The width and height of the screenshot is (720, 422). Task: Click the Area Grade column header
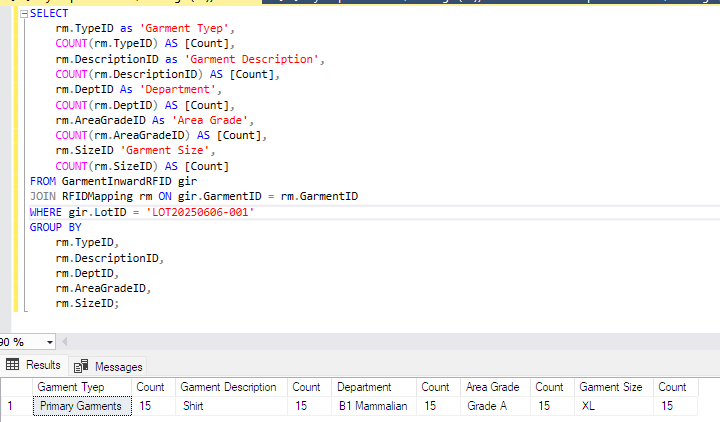point(492,387)
